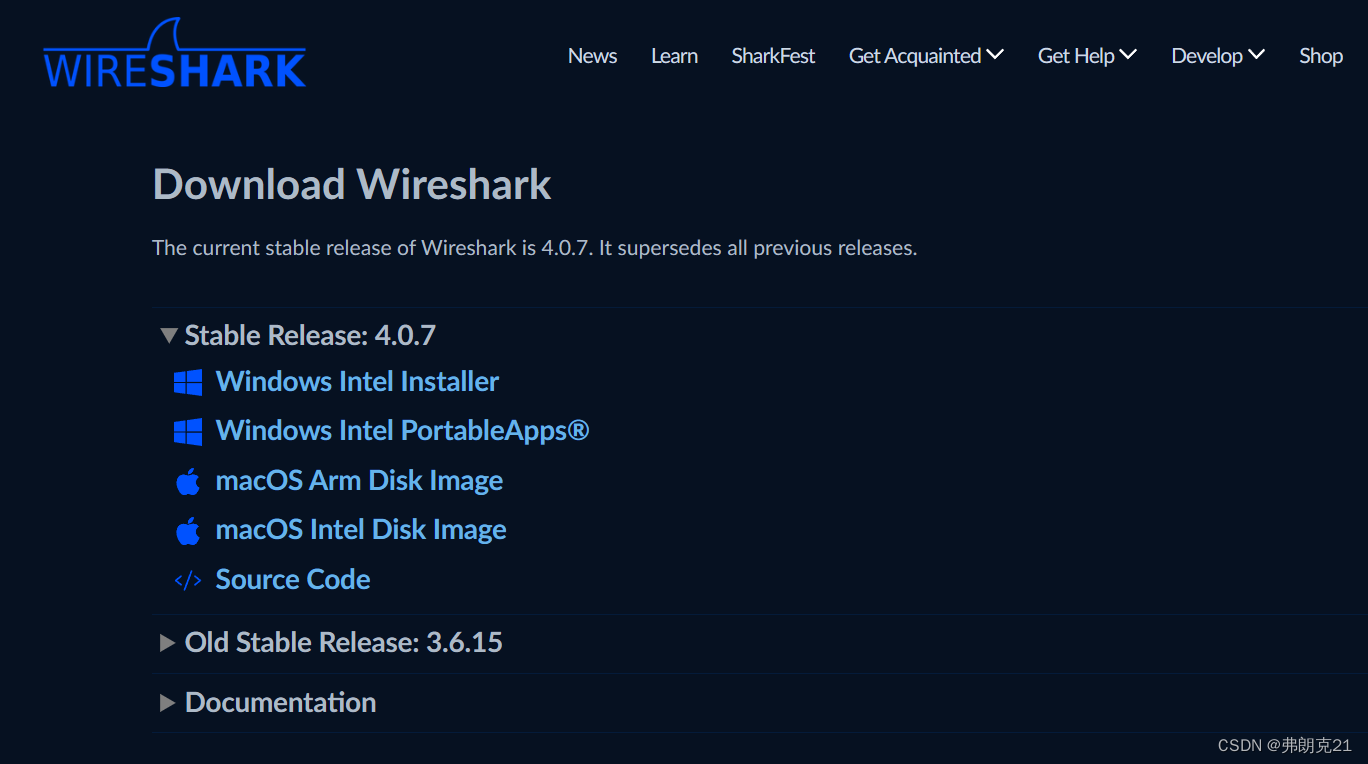Open the Get Acquainted dropdown menu
The width and height of the screenshot is (1368, 764).
[926, 56]
